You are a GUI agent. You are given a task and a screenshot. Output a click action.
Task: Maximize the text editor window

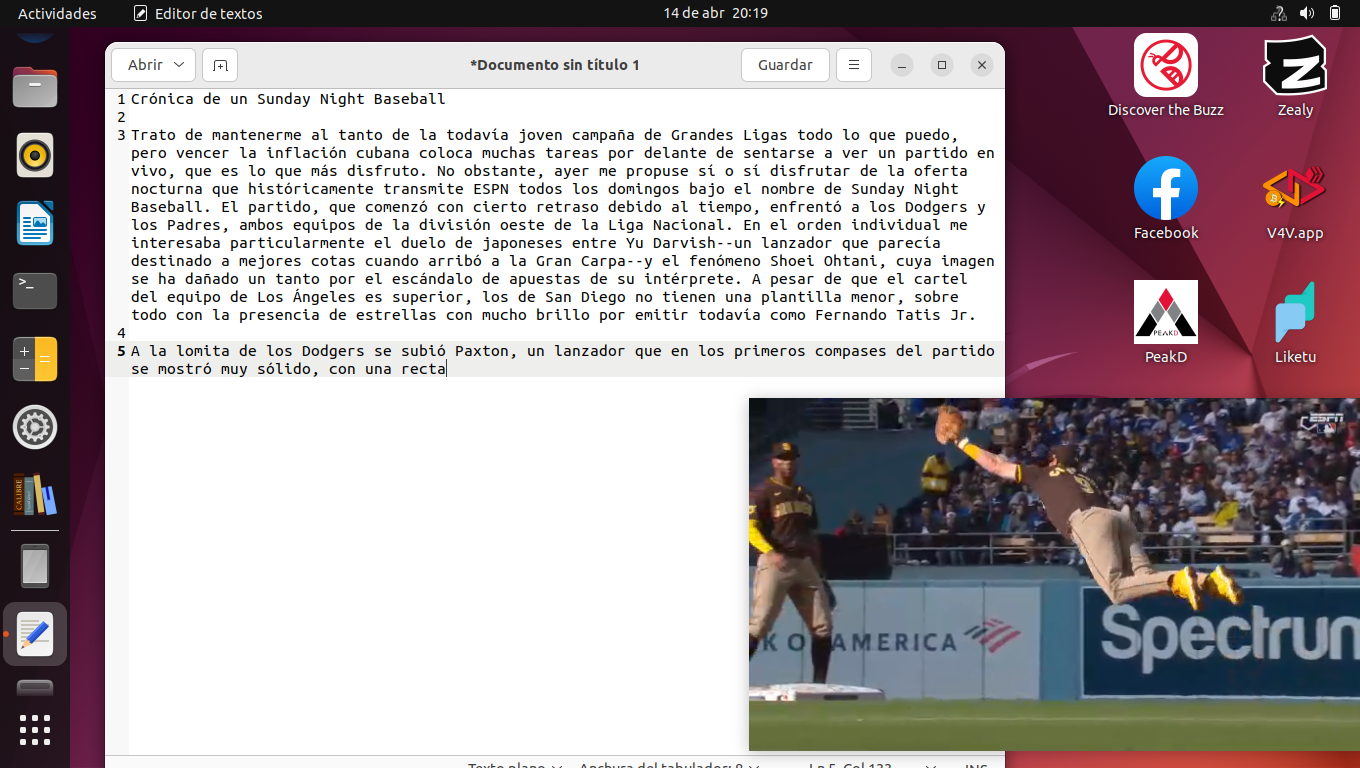[x=942, y=65]
